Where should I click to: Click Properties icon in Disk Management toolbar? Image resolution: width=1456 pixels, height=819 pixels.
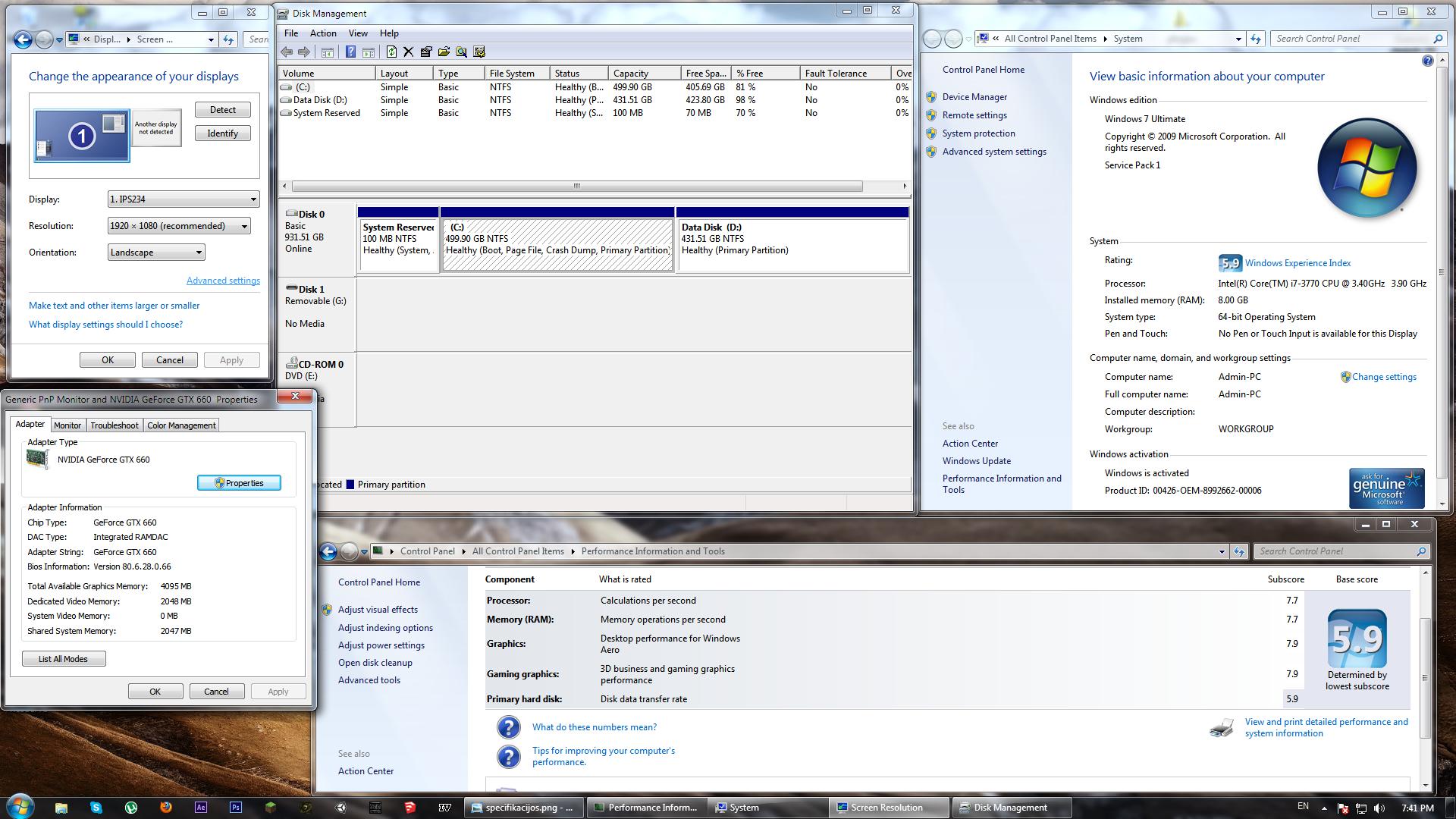point(426,52)
